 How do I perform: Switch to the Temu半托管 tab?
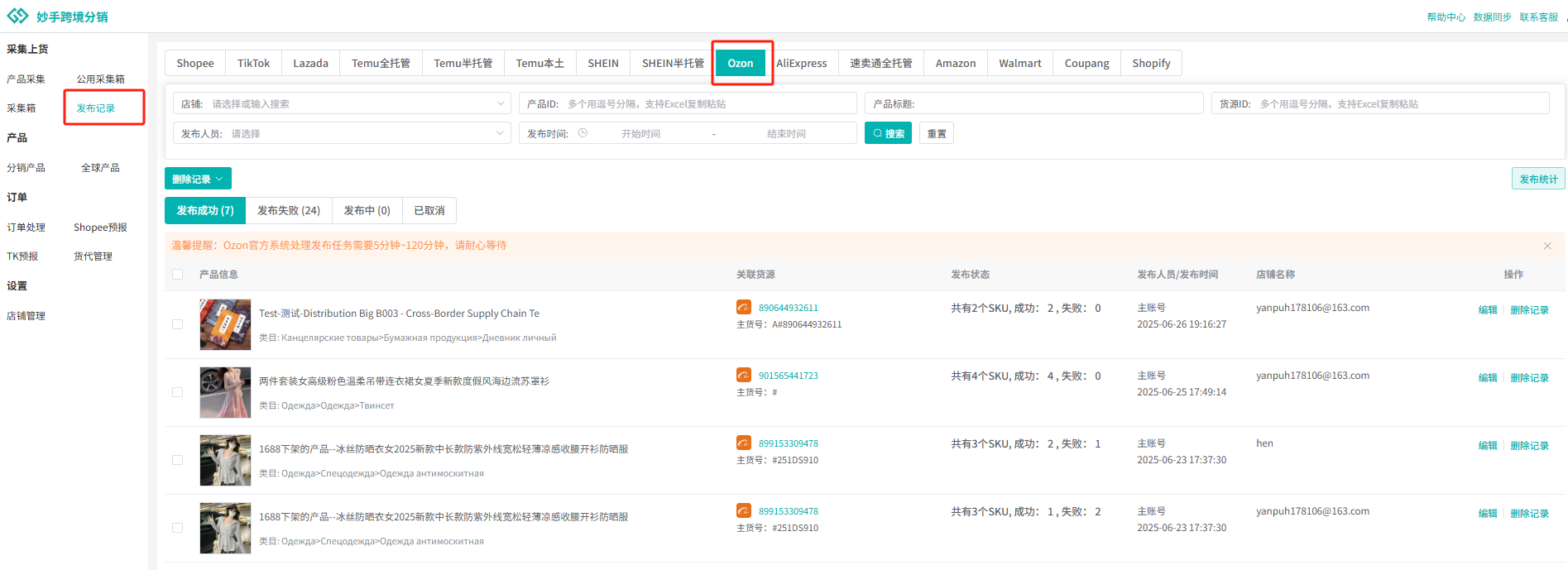(463, 63)
